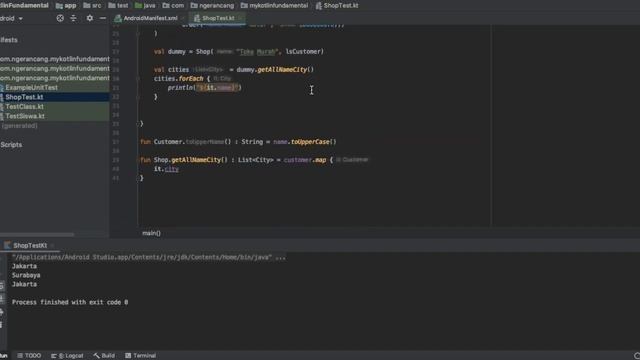Click the Terminal icon in bottom bar
Screen dimensions: 640x360
coord(128,356)
